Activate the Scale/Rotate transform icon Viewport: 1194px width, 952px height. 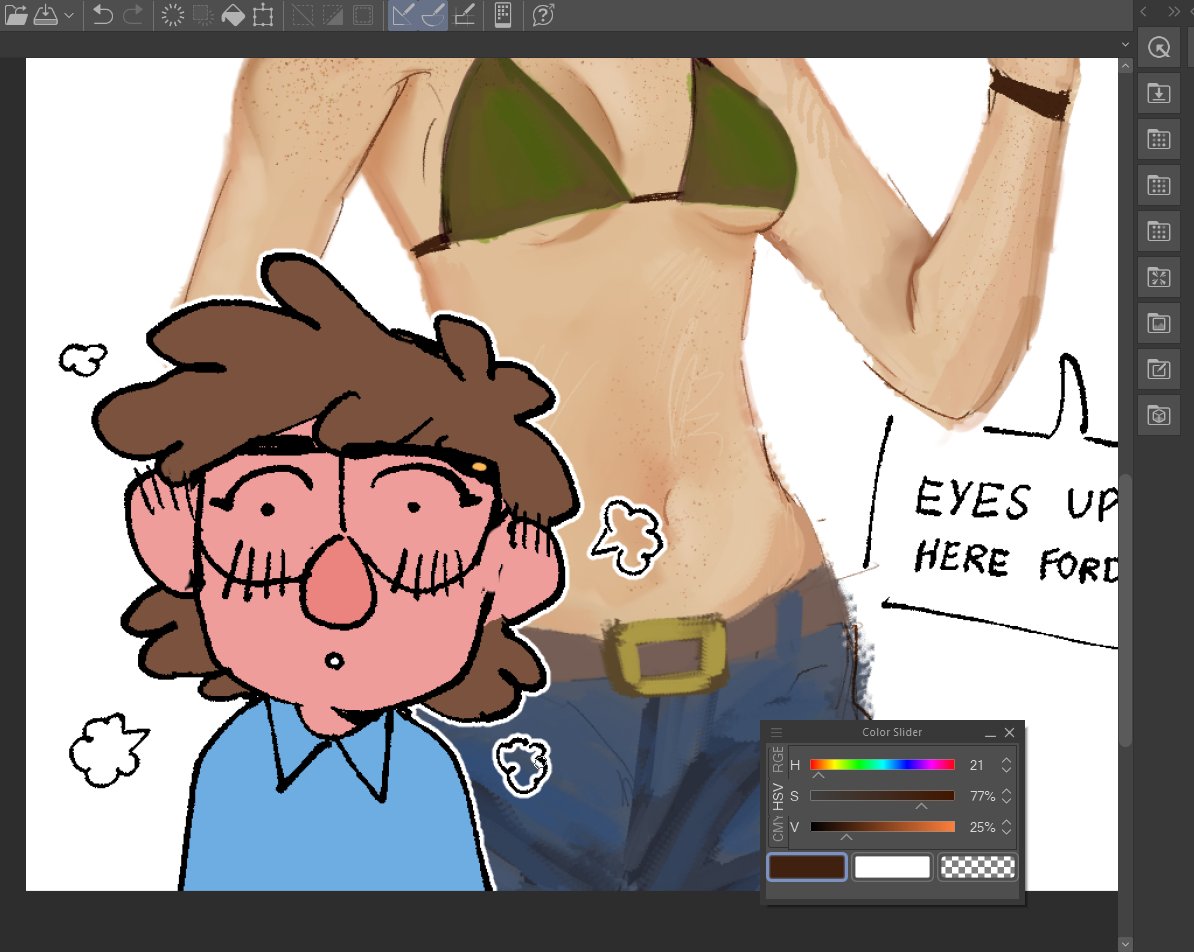263,14
